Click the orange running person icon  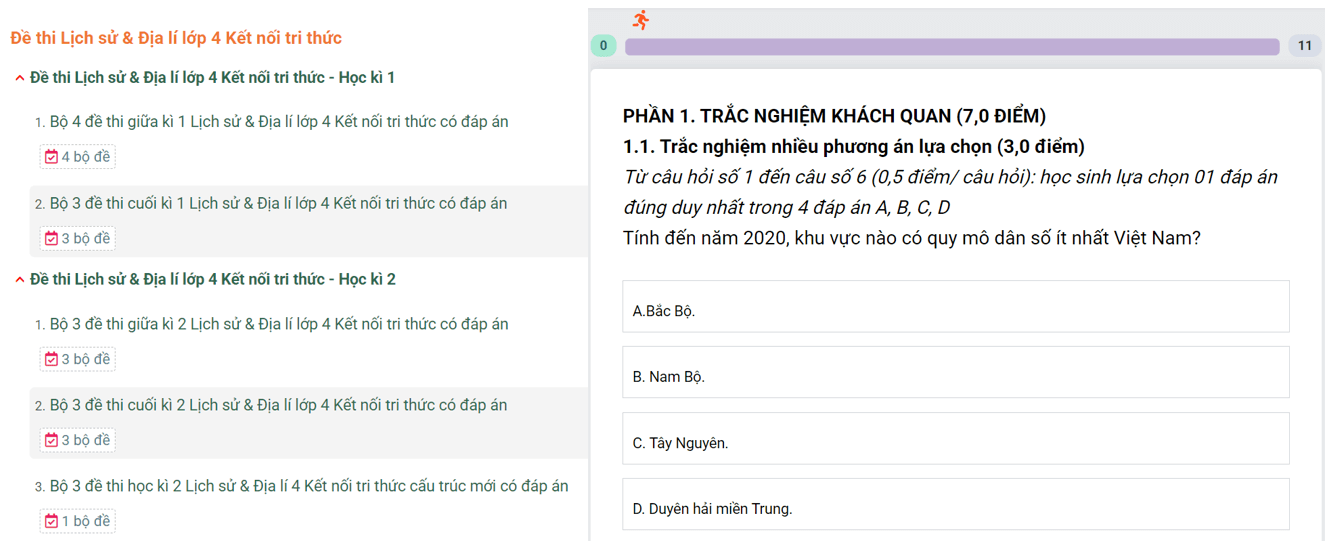pyautogui.click(x=641, y=20)
